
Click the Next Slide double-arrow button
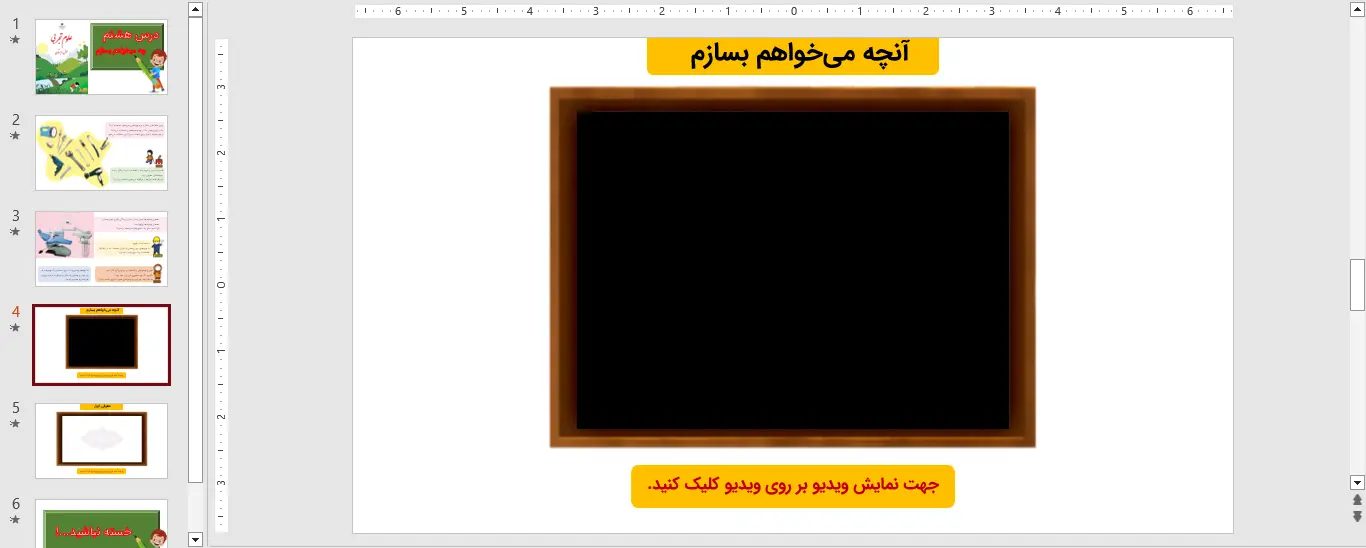click(1357, 516)
